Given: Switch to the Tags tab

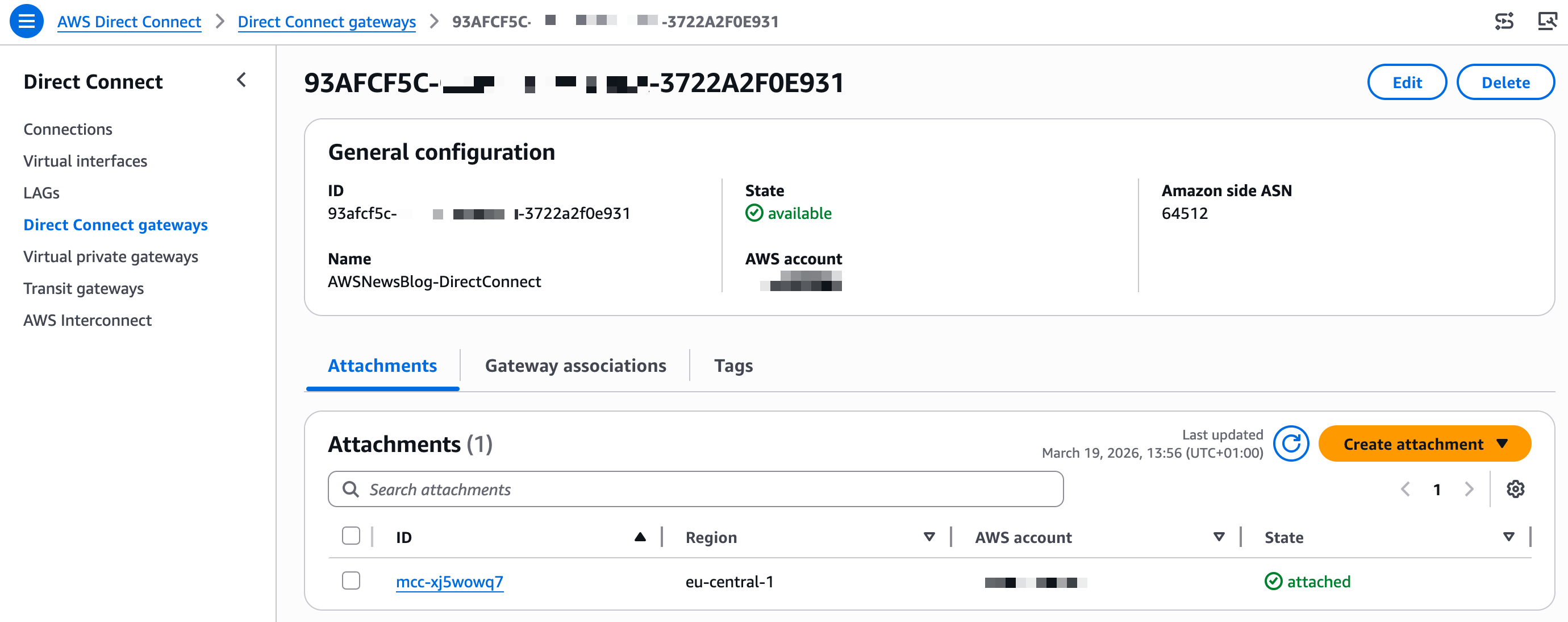Looking at the screenshot, I should click(x=733, y=366).
